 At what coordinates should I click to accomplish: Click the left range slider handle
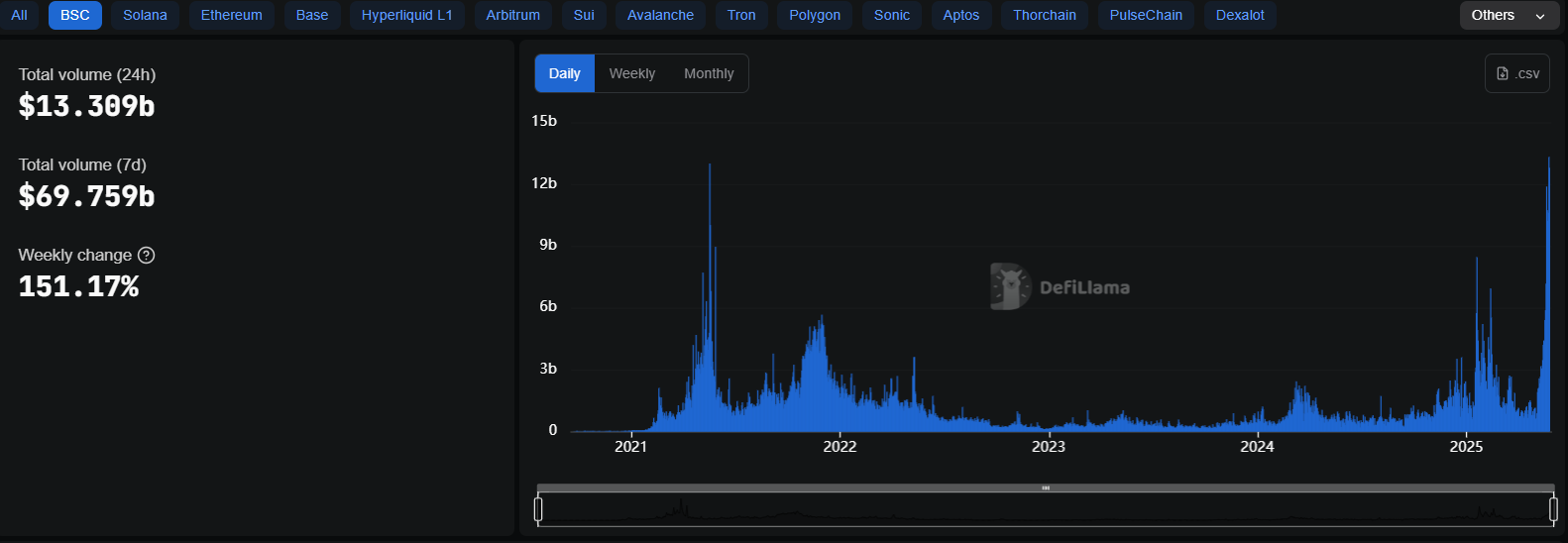pyautogui.click(x=538, y=509)
